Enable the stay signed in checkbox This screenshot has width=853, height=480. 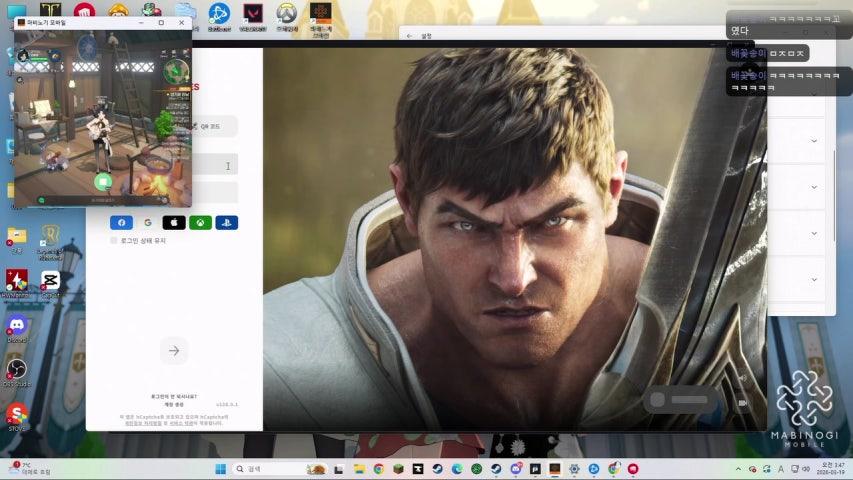114,240
